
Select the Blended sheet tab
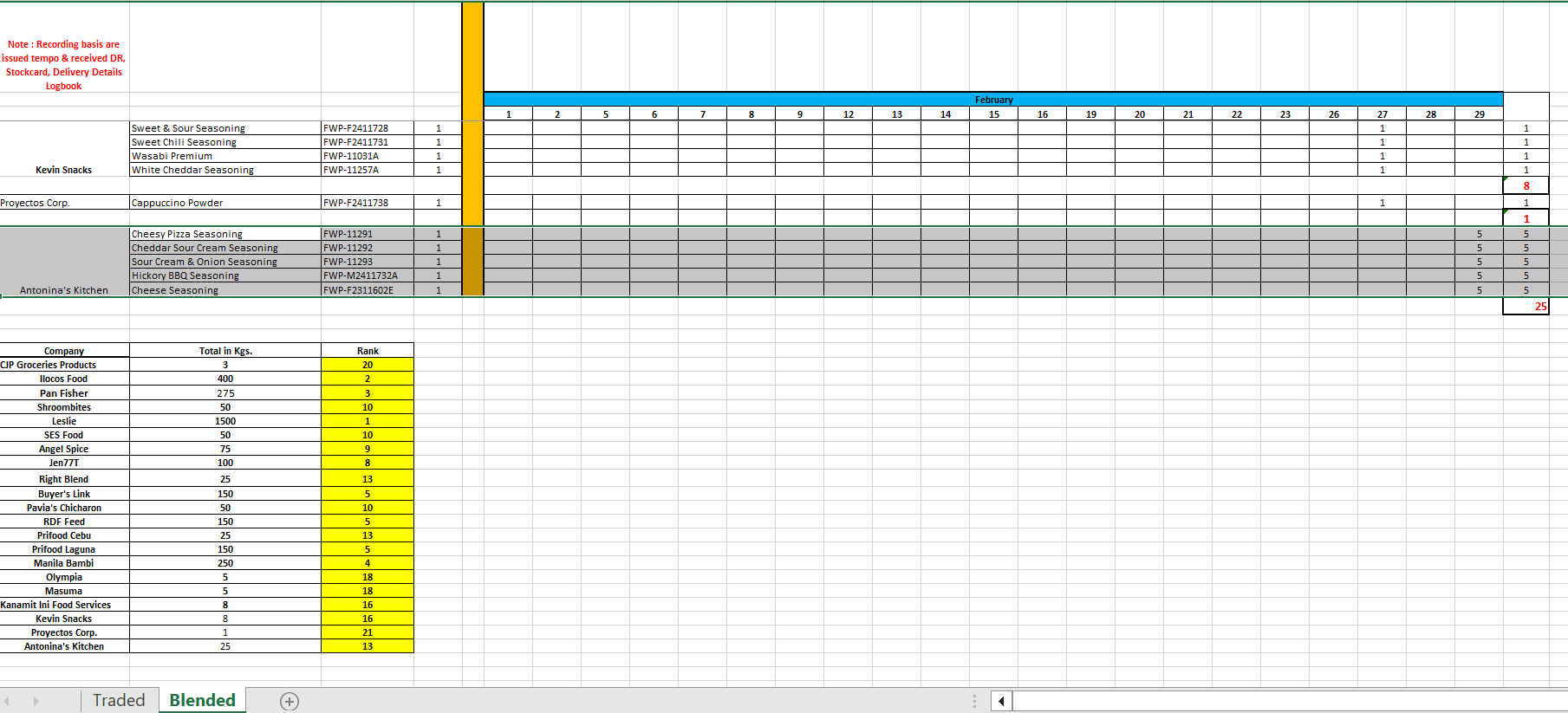tap(202, 700)
